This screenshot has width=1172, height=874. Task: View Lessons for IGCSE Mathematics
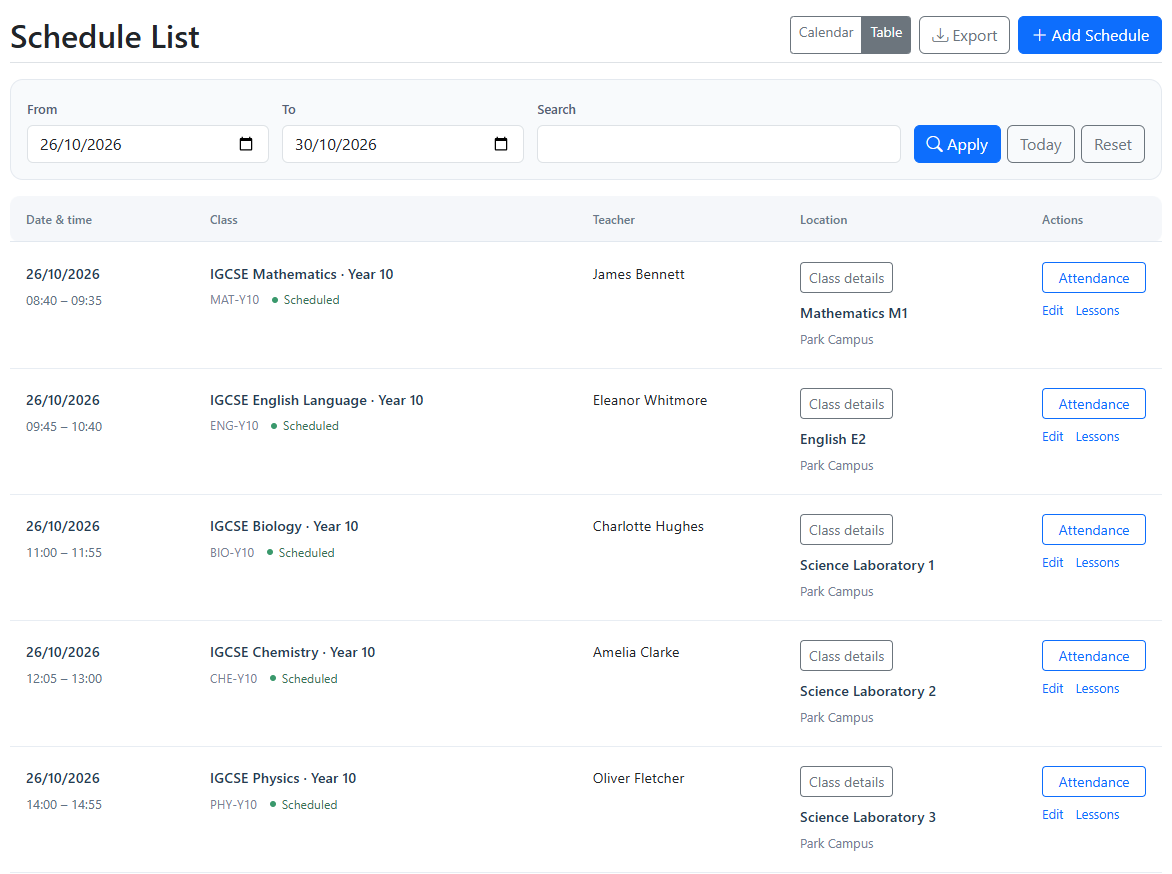(x=1097, y=311)
